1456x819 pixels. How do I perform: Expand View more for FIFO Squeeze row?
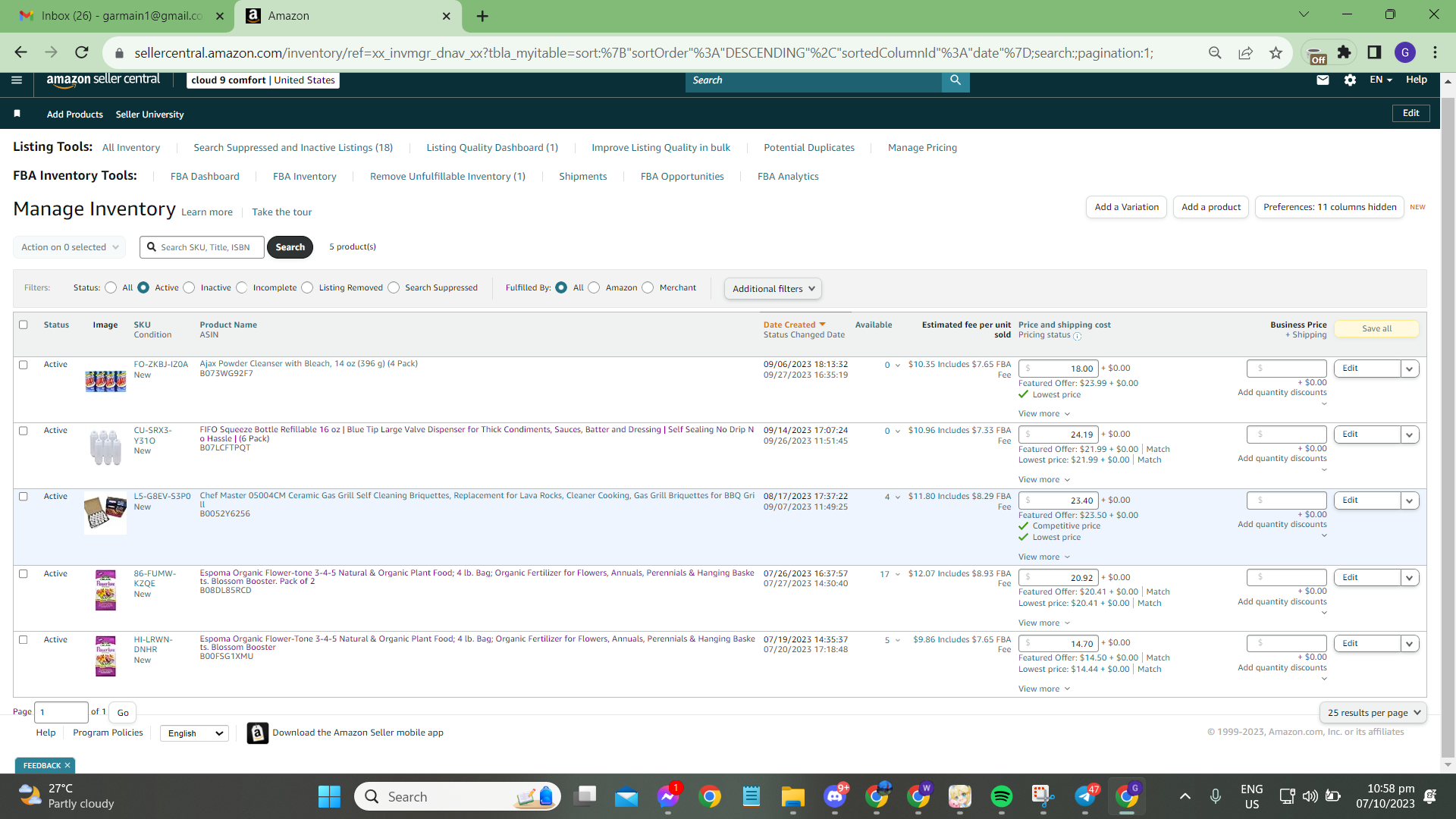pos(1044,480)
